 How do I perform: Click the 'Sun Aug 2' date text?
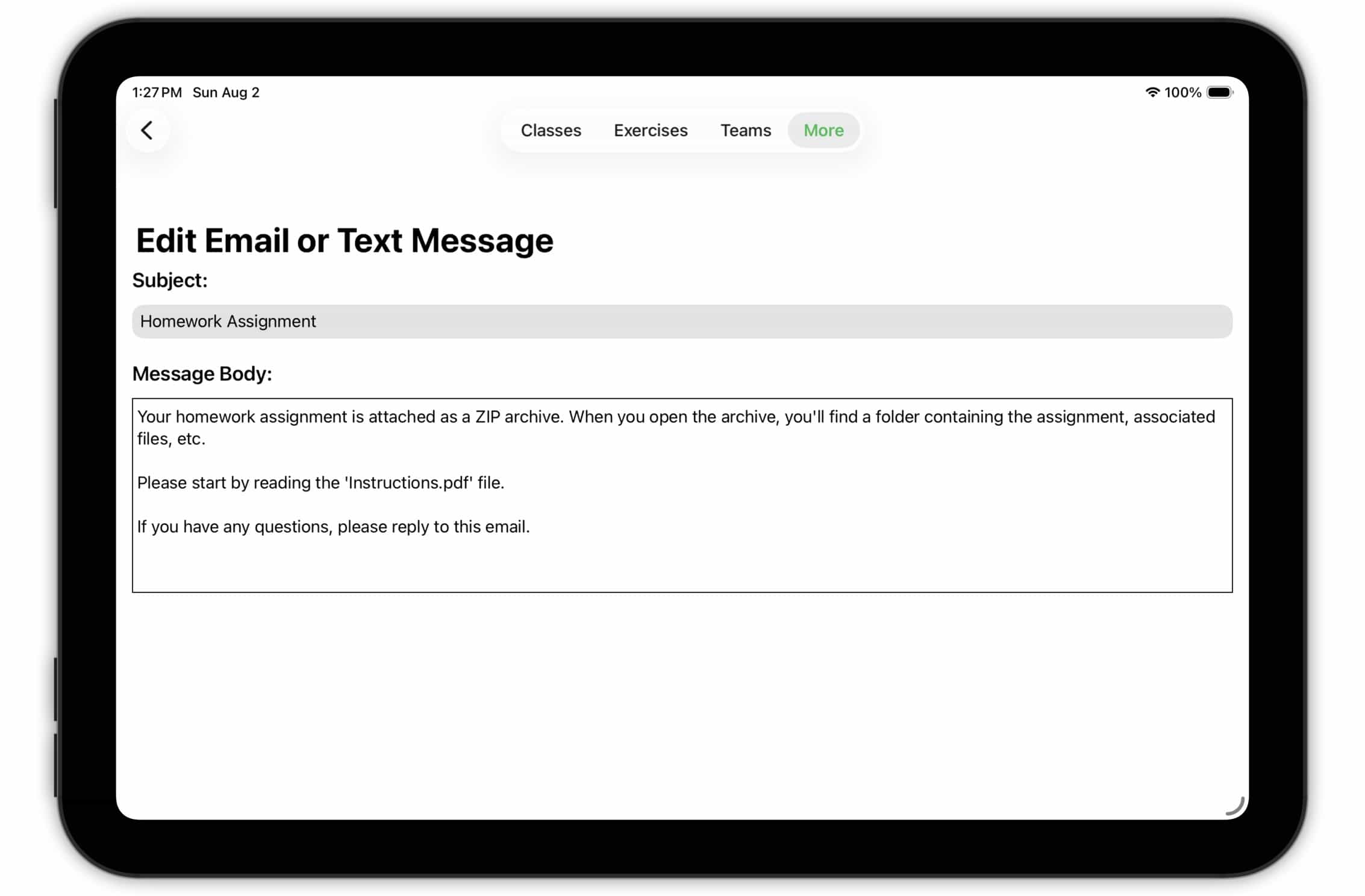(226, 92)
